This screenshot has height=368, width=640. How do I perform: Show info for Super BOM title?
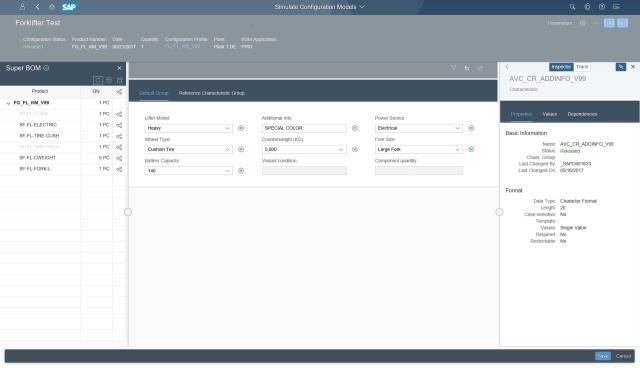click(x=46, y=68)
